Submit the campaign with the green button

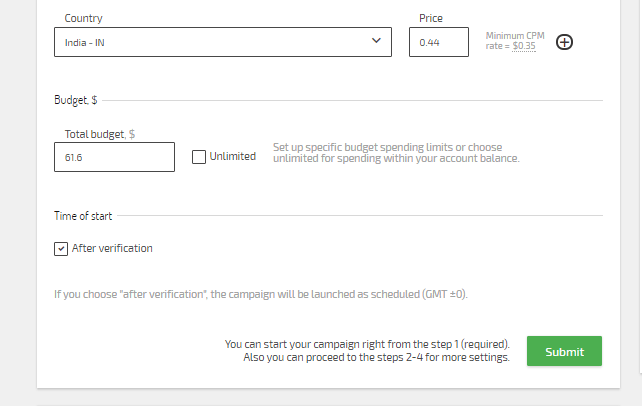[x=564, y=351]
